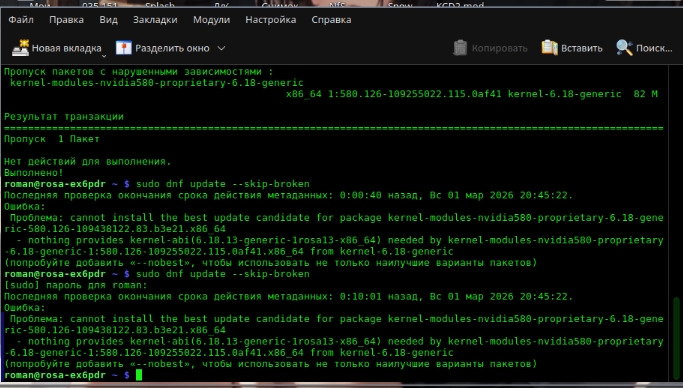Click the text 'Пропуск 1 Пакет'
This screenshot has width=683, height=388.
[x=51, y=139]
